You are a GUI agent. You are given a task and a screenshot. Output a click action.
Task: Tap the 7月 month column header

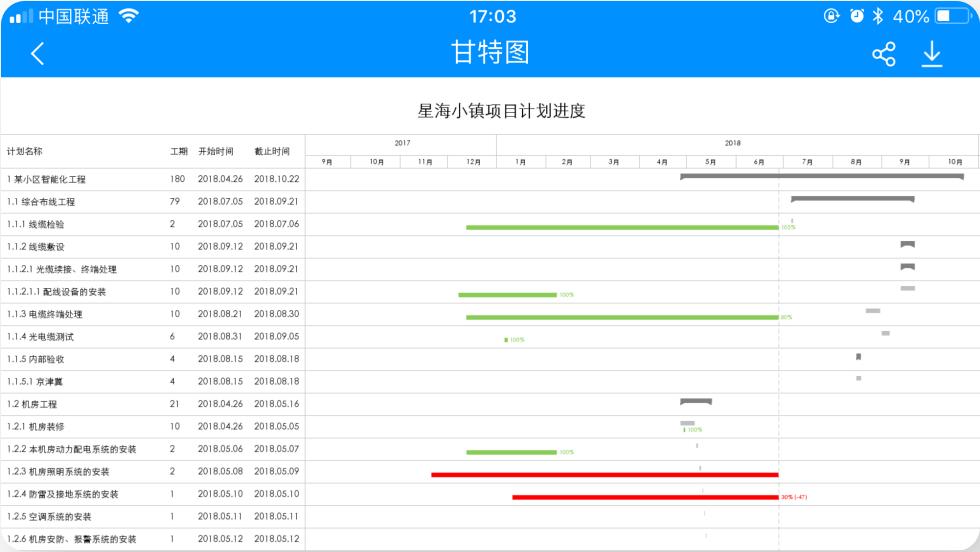tap(808, 162)
